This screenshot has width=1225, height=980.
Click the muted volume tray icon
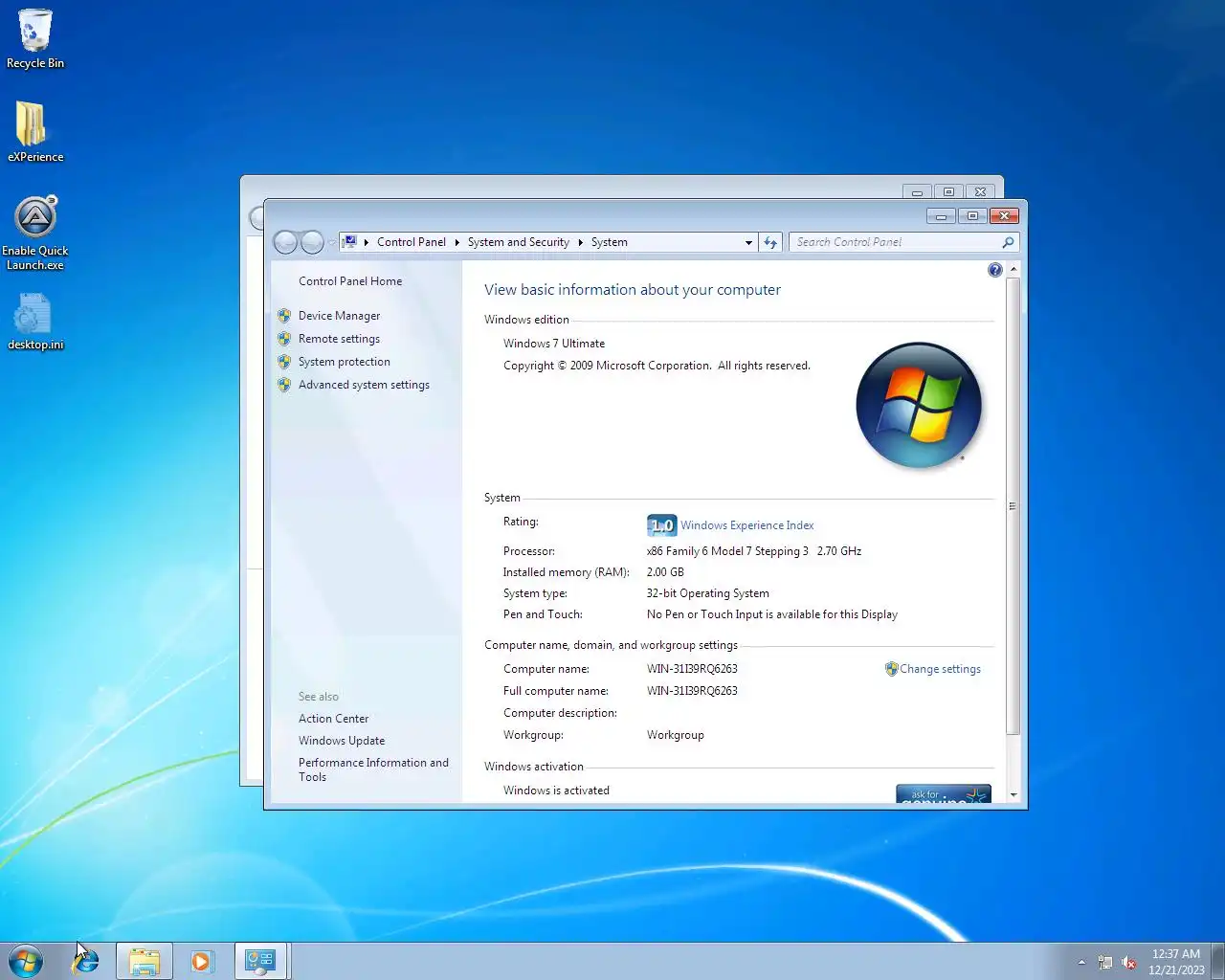[1129, 962]
